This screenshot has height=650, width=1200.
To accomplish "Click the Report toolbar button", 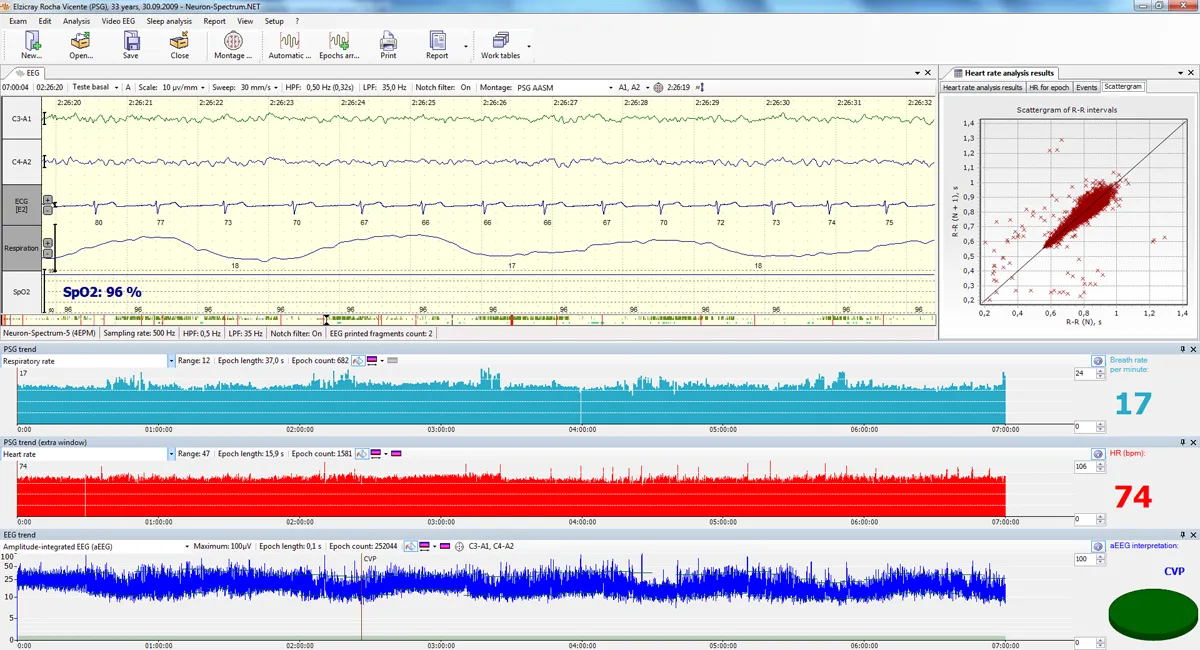I will click(437, 42).
